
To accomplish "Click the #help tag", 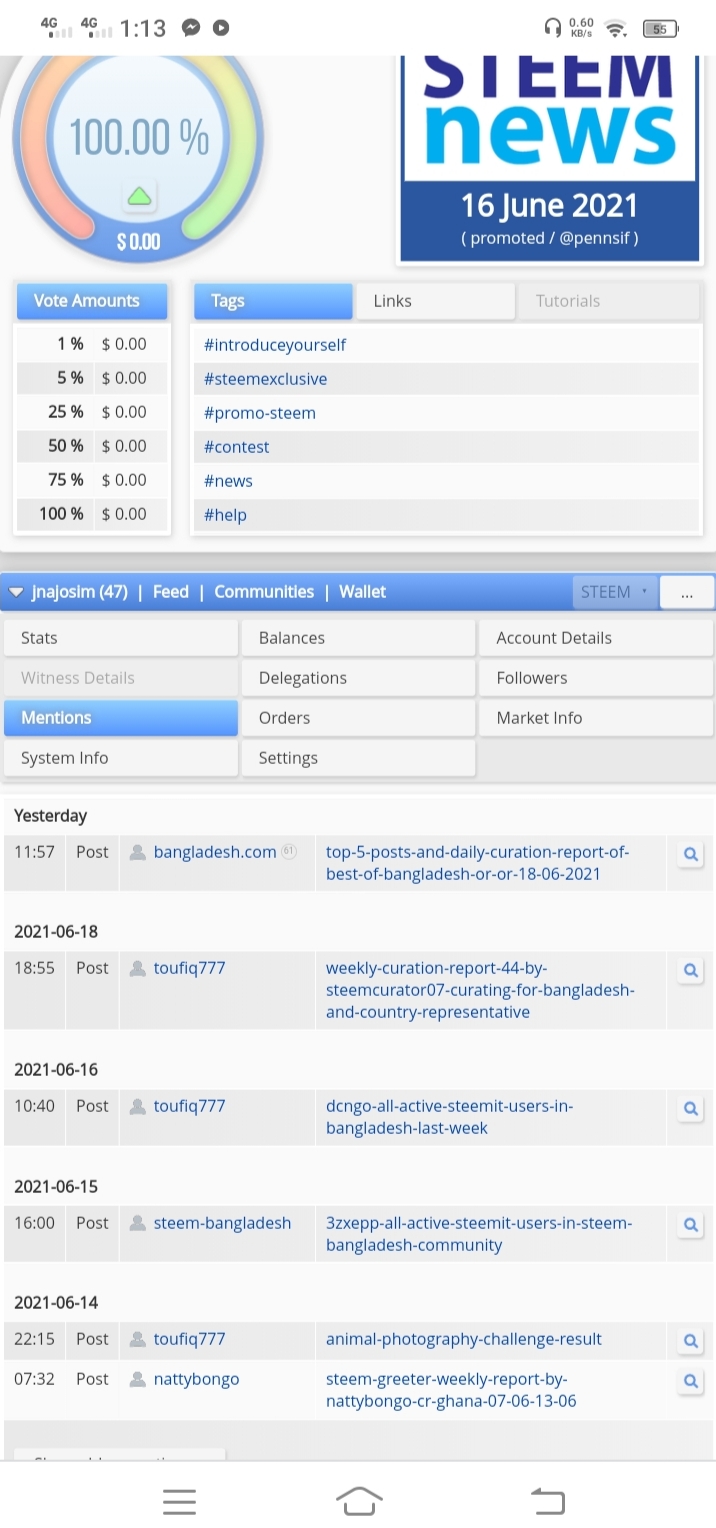I will click(225, 515).
